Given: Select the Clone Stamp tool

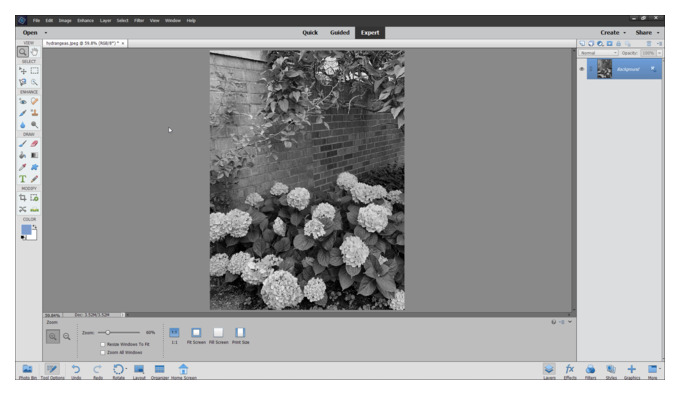Looking at the screenshot, I should 35,113.
